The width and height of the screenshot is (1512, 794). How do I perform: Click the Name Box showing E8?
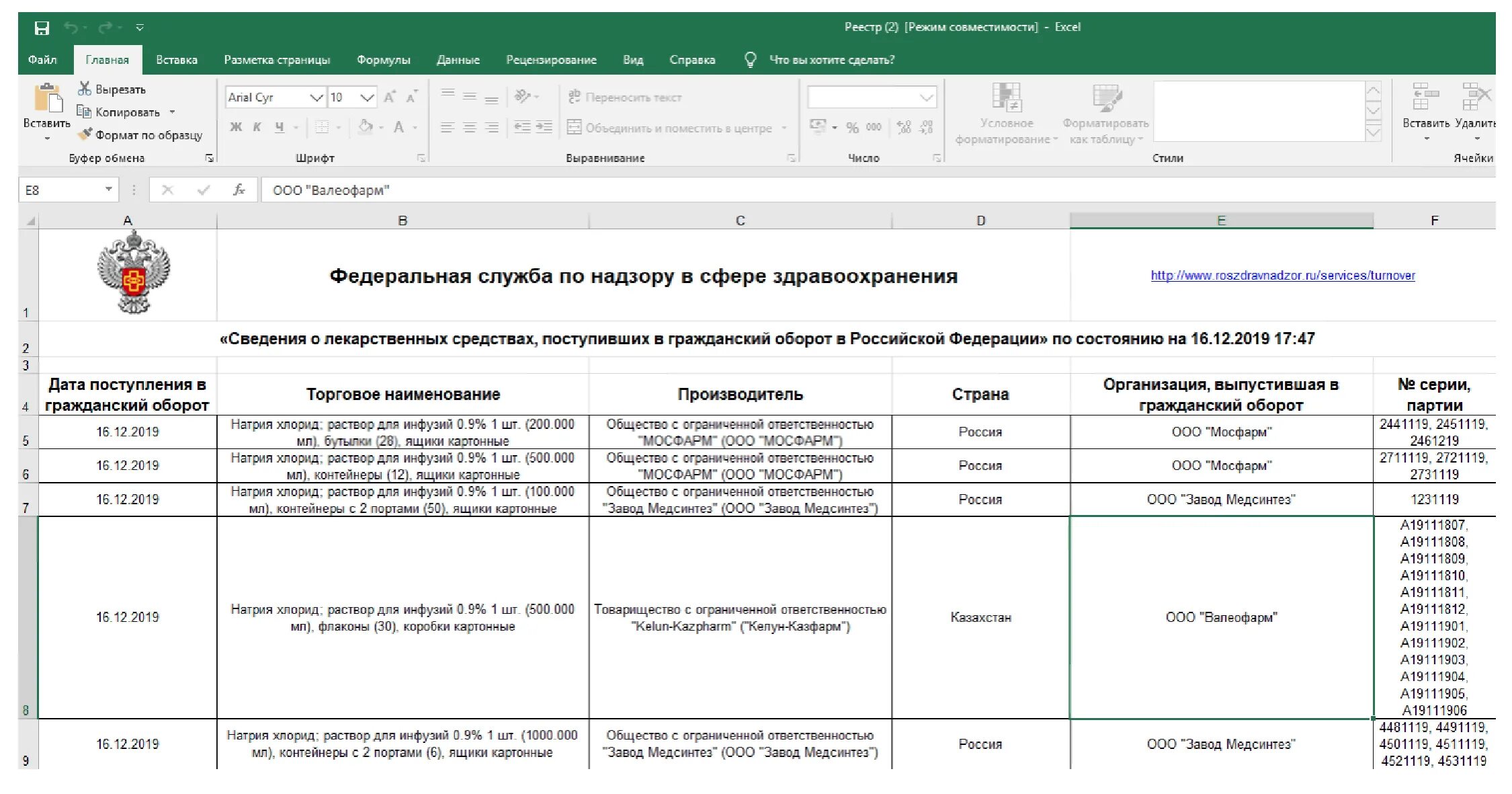[x=69, y=190]
